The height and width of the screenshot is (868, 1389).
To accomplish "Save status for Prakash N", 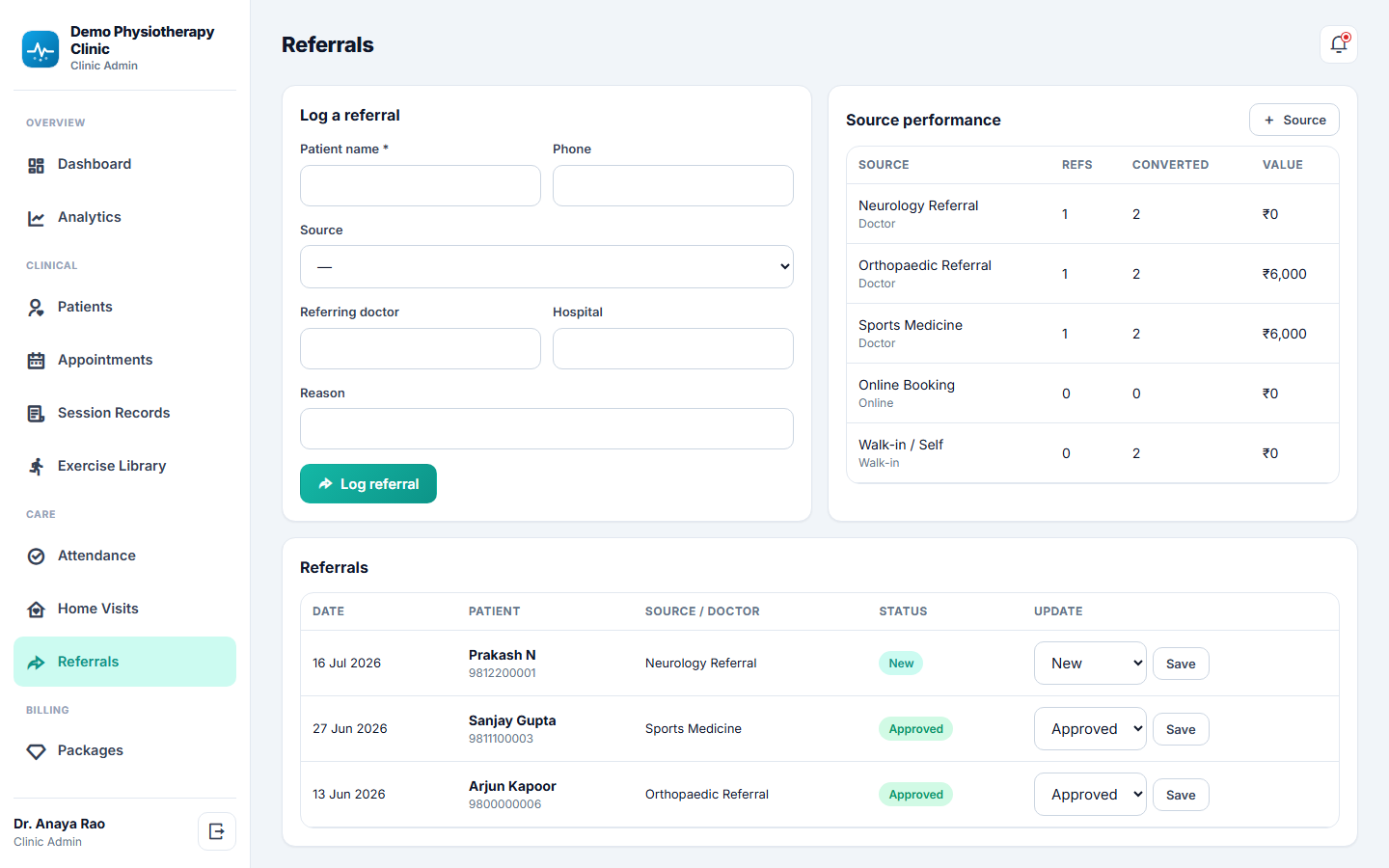I will pyautogui.click(x=1181, y=664).
